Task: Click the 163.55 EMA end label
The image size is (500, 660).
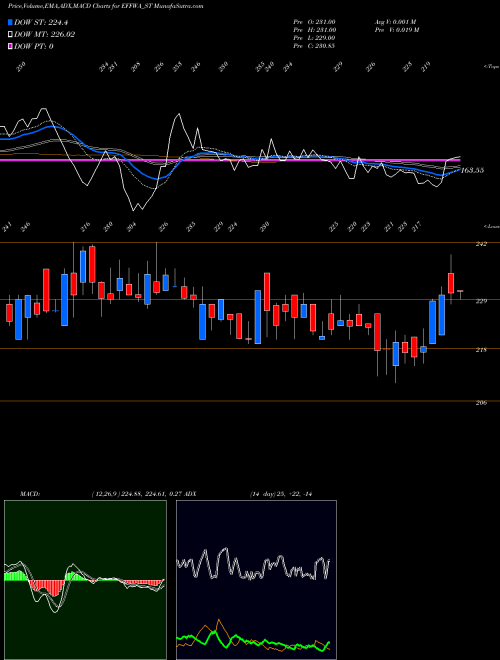Action: 472,170
